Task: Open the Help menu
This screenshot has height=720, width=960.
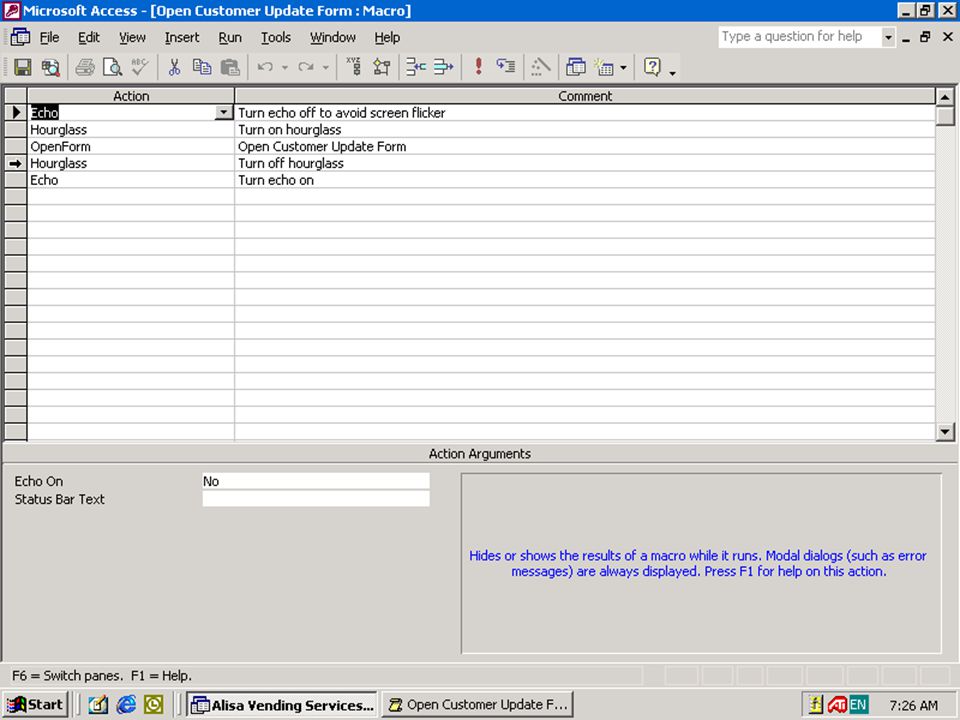Action: (387, 37)
